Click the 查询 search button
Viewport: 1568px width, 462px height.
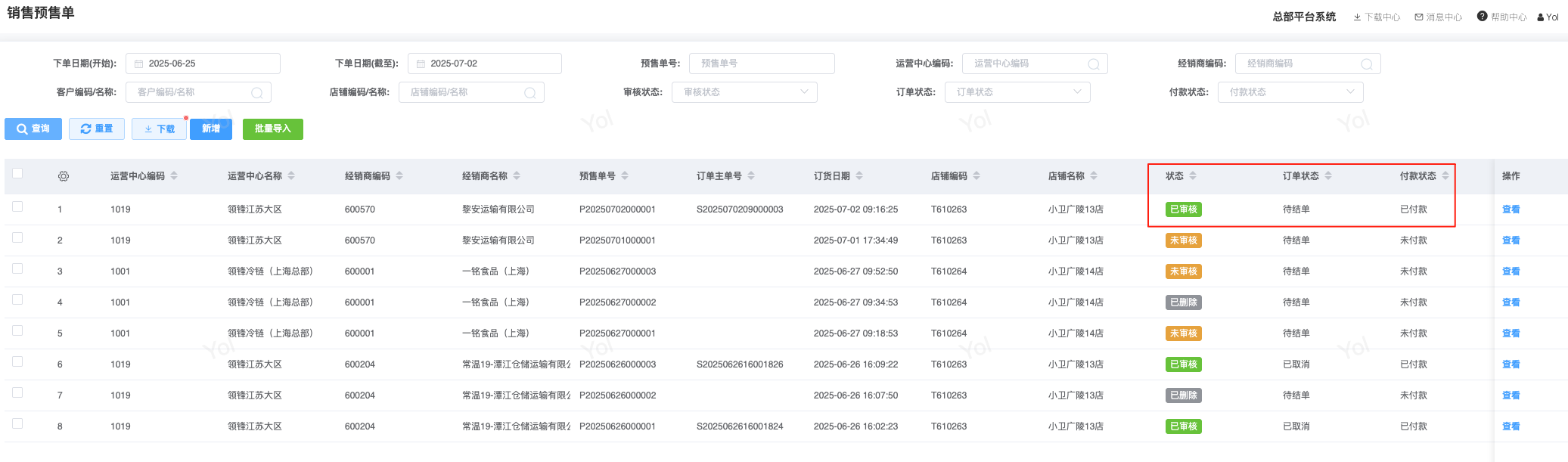pos(33,129)
